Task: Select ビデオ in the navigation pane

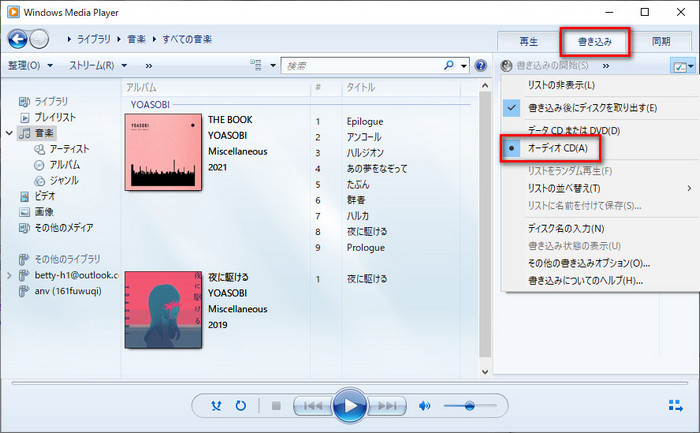Action: pyautogui.click(x=45, y=196)
